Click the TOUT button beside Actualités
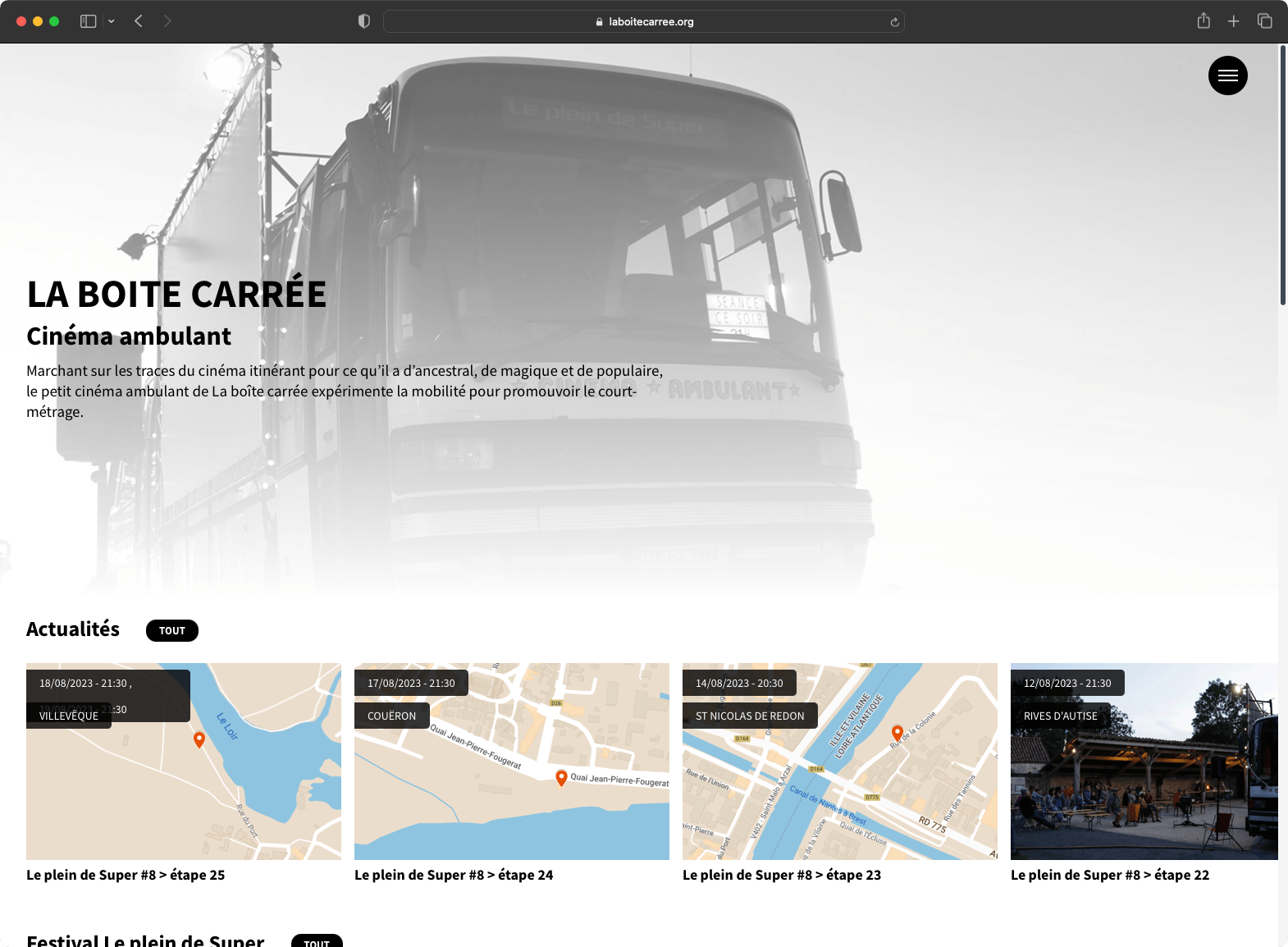Viewport: 1288px width, 947px height. tap(172, 630)
